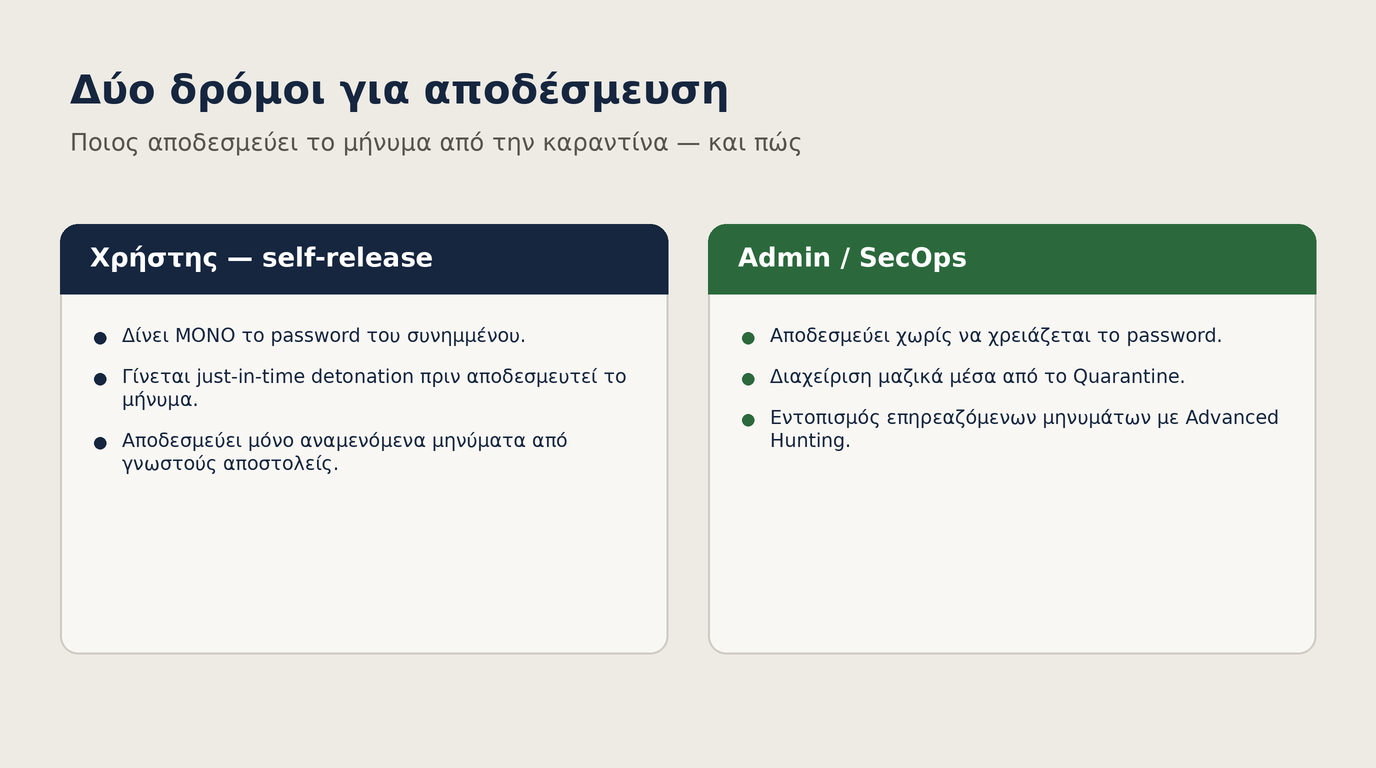Click the green bullet before 'Εντοπισμός επηρεαζόμενων'
Image resolution: width=1376 pixels, height=768 pixels.
pos(748,420)
